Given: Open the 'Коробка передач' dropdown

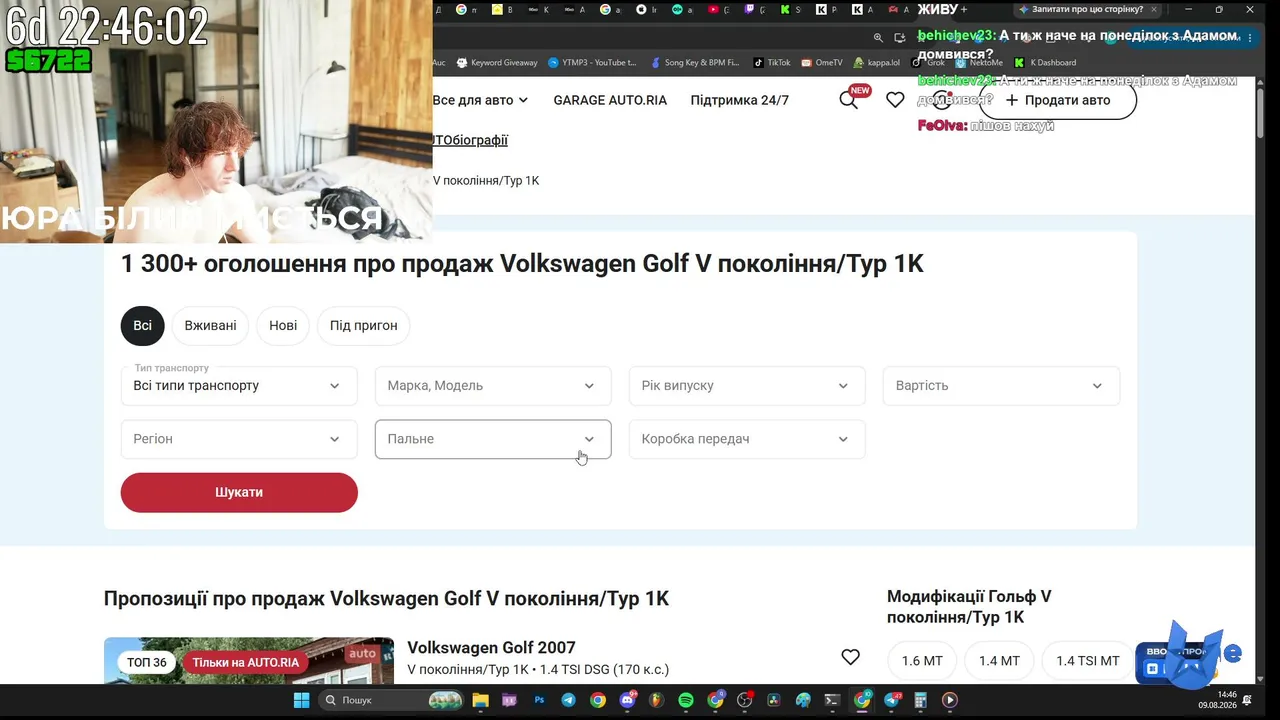Looking at the screenshot, I should point(747,439).
